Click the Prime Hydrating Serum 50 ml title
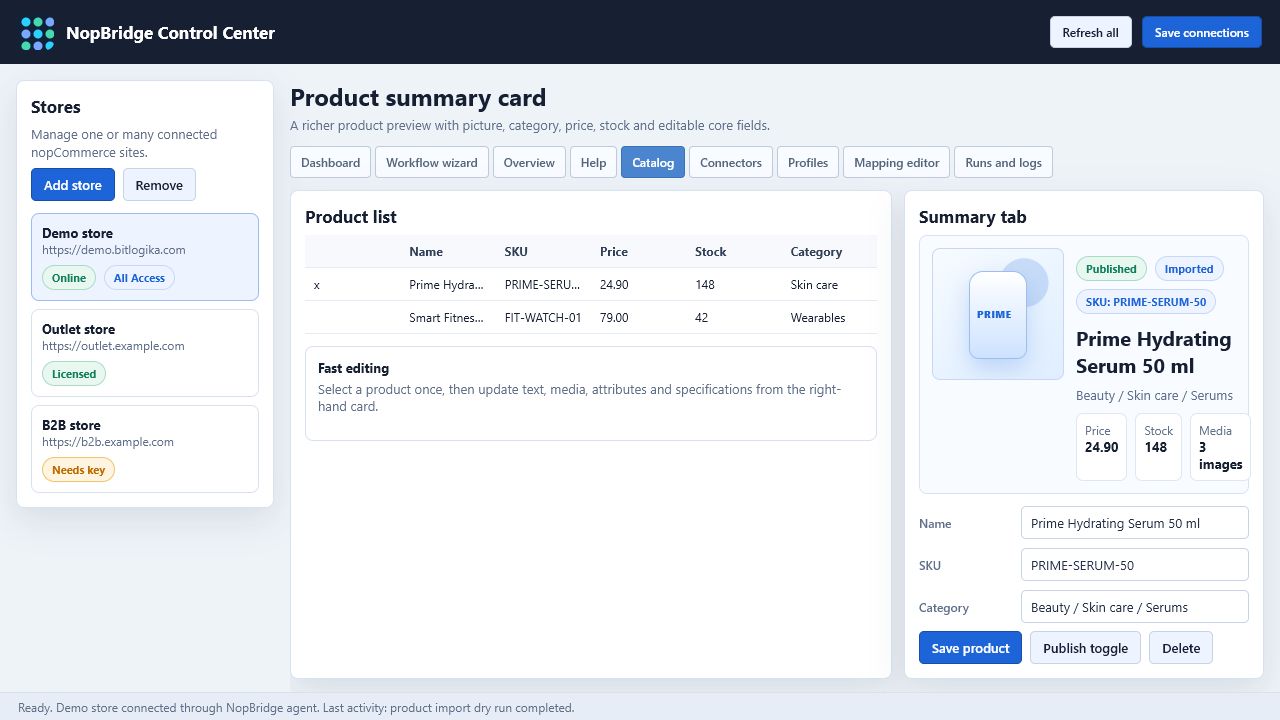Screen dimensions: 1280x720 pos(1153,352)
